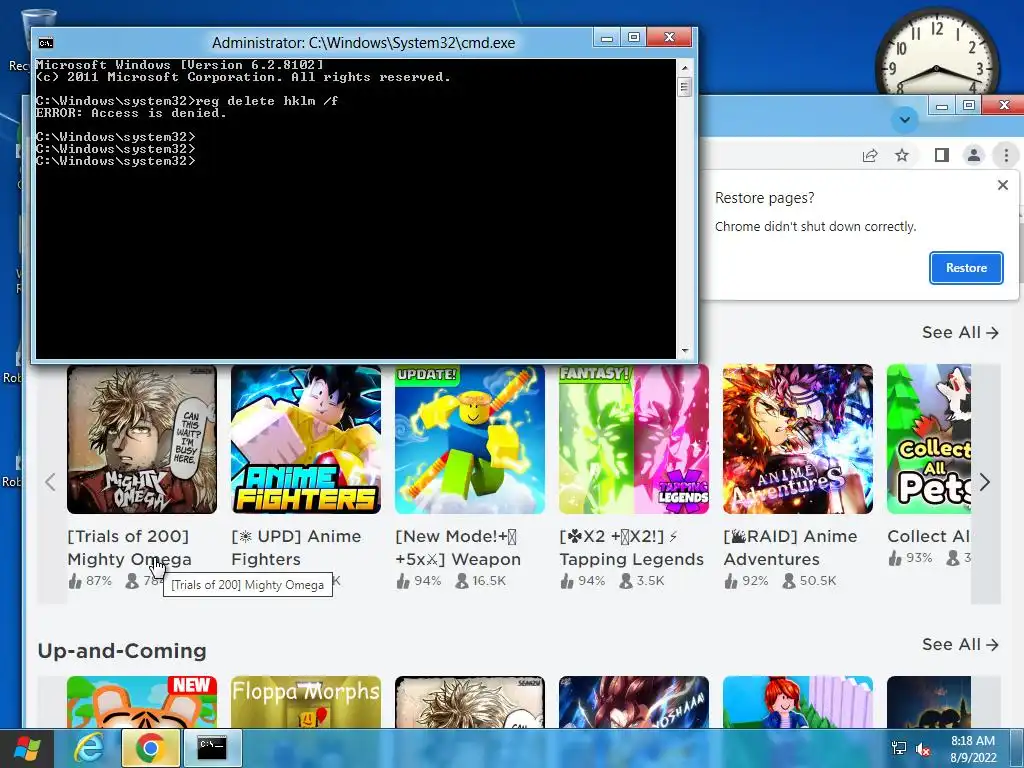Click cmd title bar text
The height and width of the screenshot is (768, 1024).
(x=363, y=43)
